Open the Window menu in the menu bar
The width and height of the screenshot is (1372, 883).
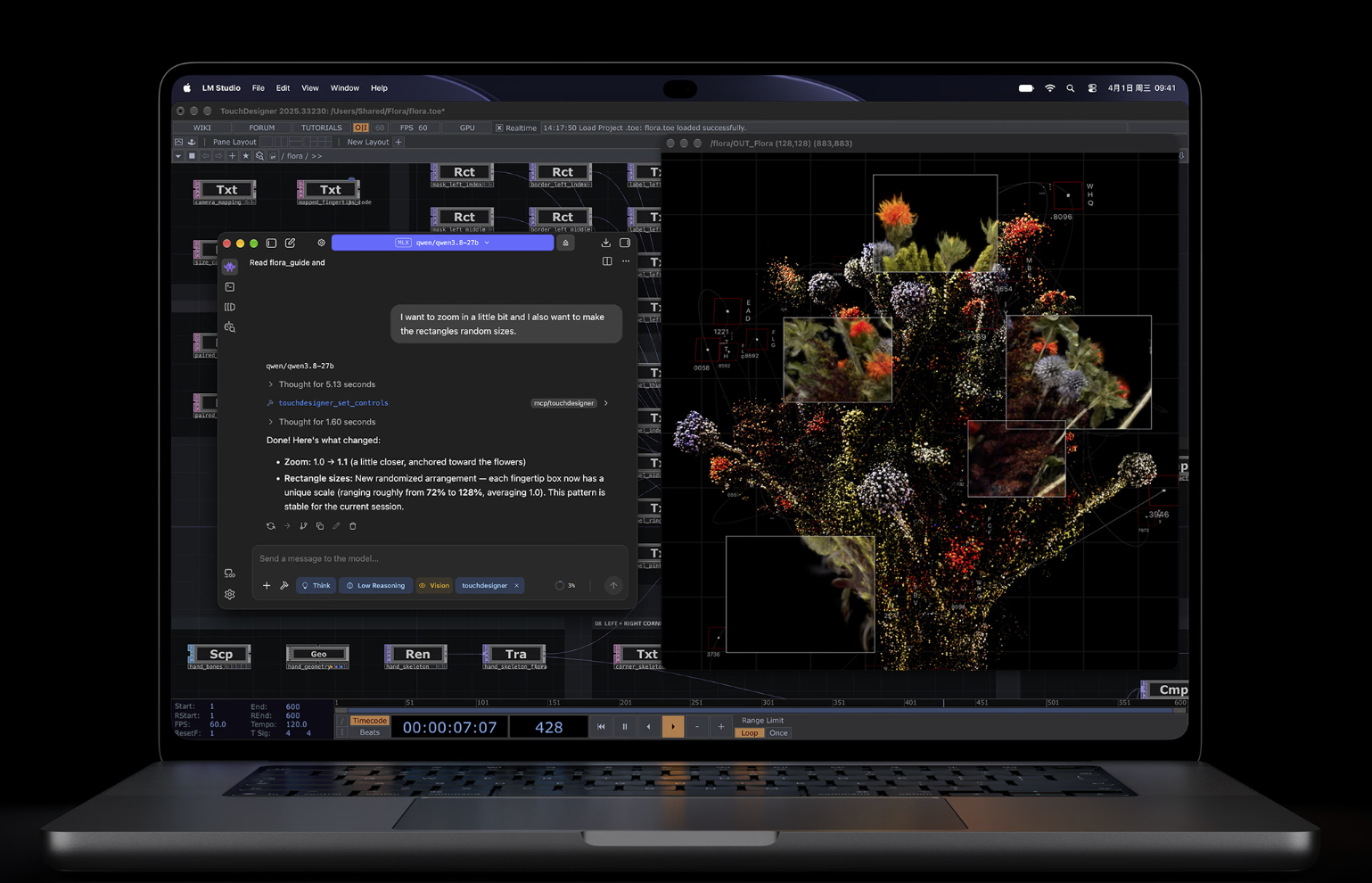point(345,88)
